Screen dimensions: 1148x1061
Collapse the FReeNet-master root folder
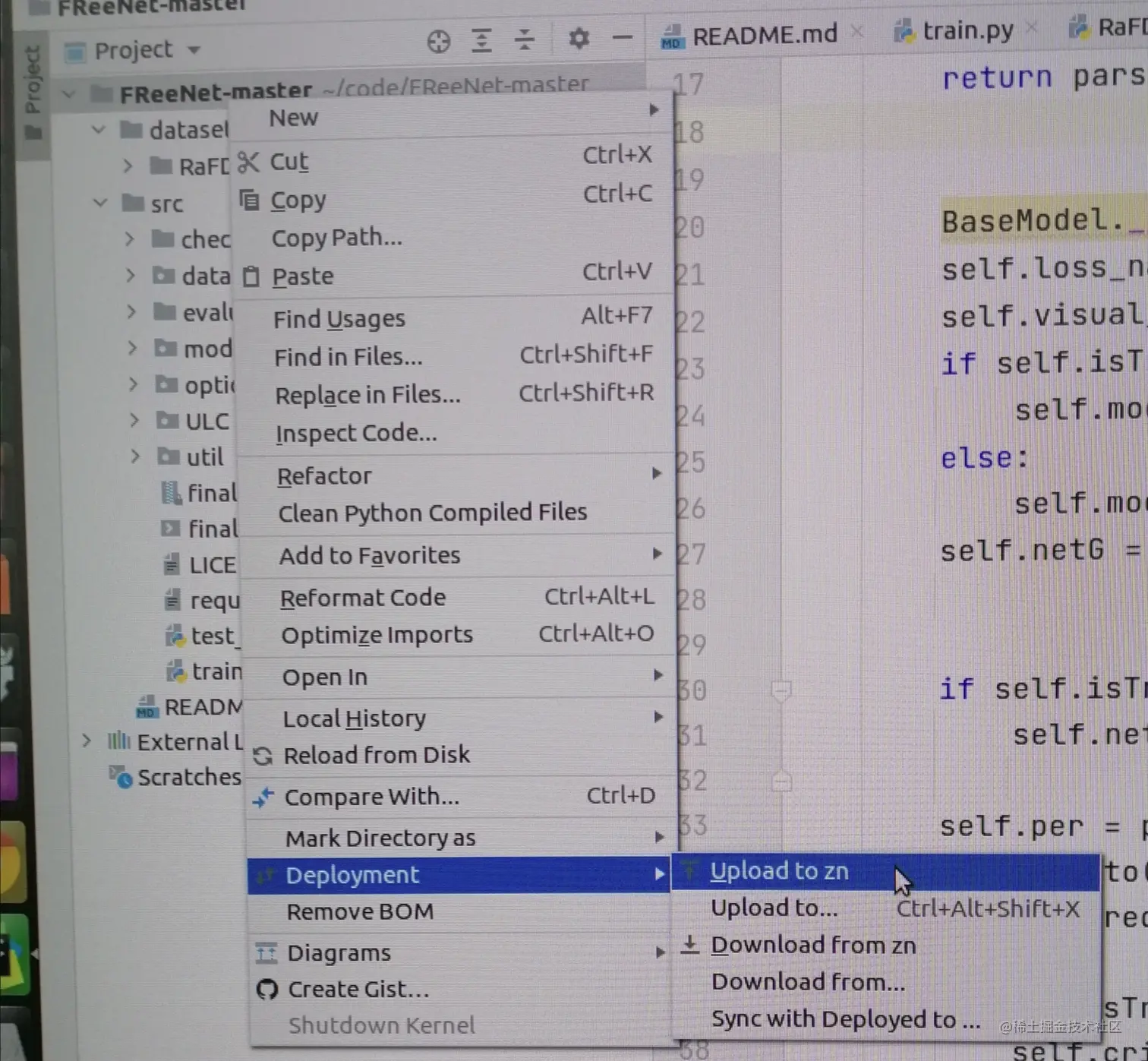pos(69,94)
